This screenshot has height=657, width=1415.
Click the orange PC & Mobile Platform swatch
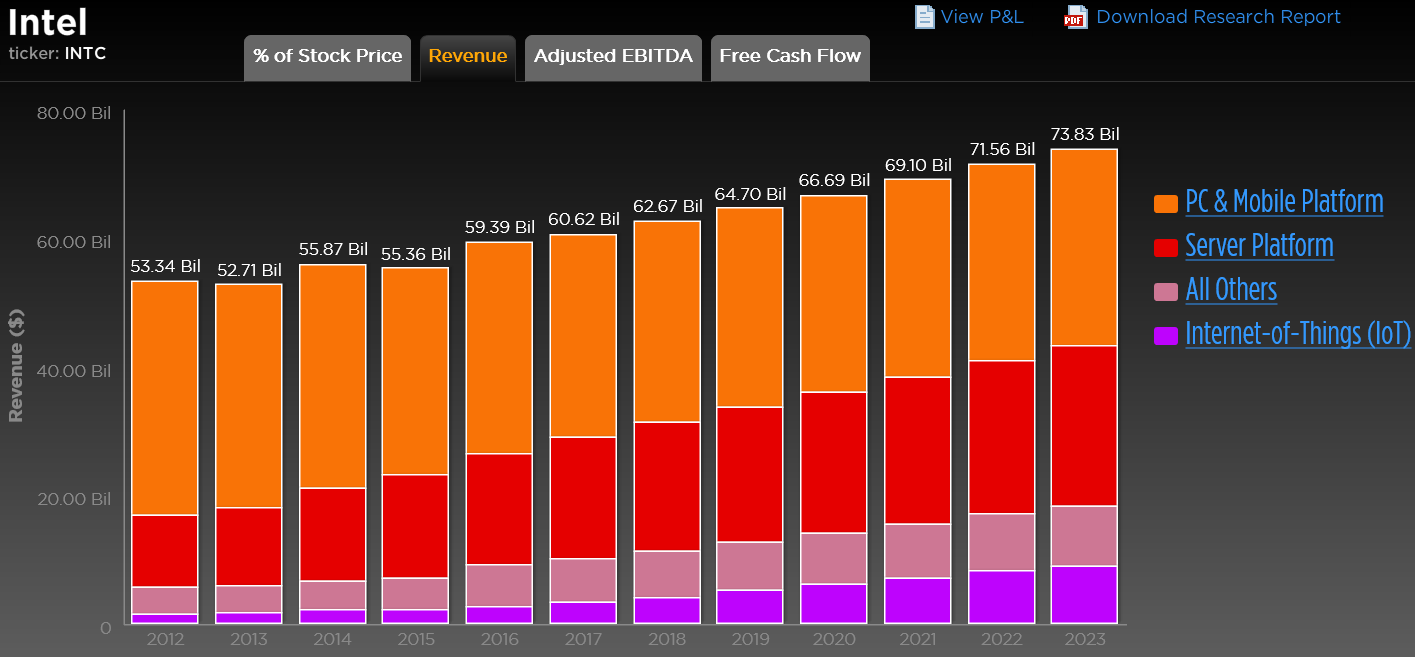(x=1166, y=204)
